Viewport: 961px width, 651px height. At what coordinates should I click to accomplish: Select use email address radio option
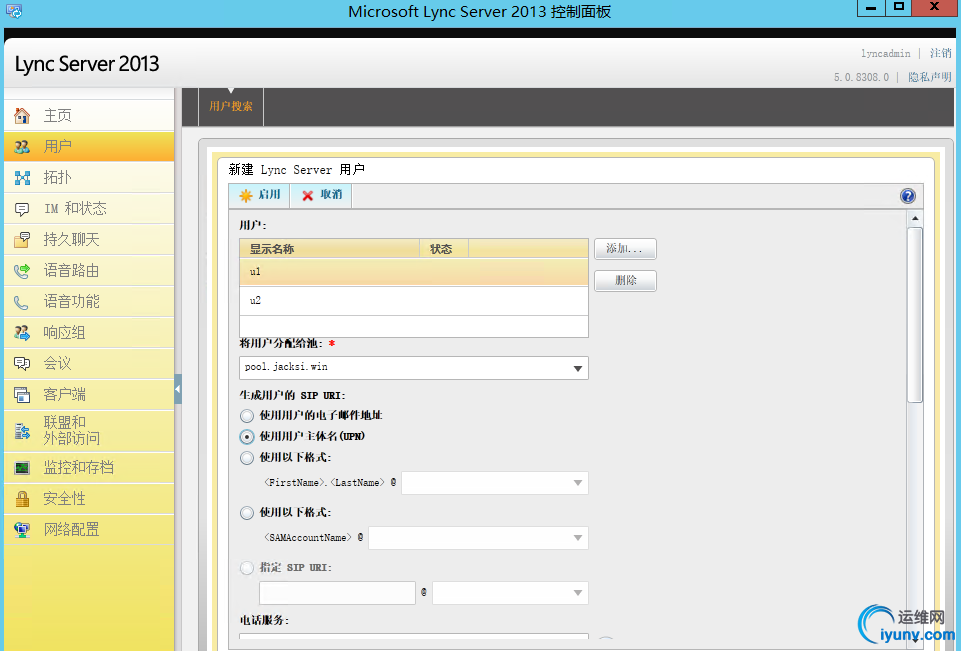[246, 416]
